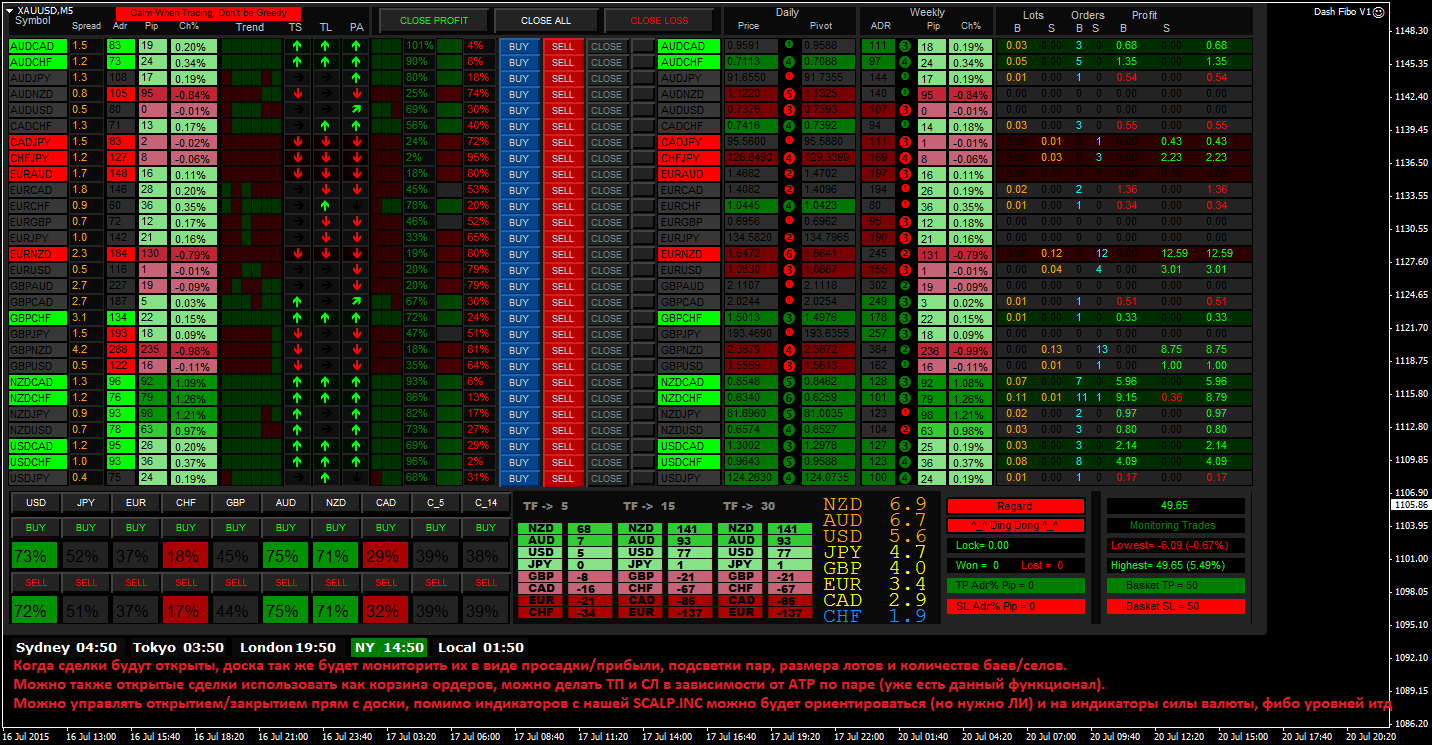
Task: Click Daily red circle 5 for AUDNZD
Action: (789, 94)
